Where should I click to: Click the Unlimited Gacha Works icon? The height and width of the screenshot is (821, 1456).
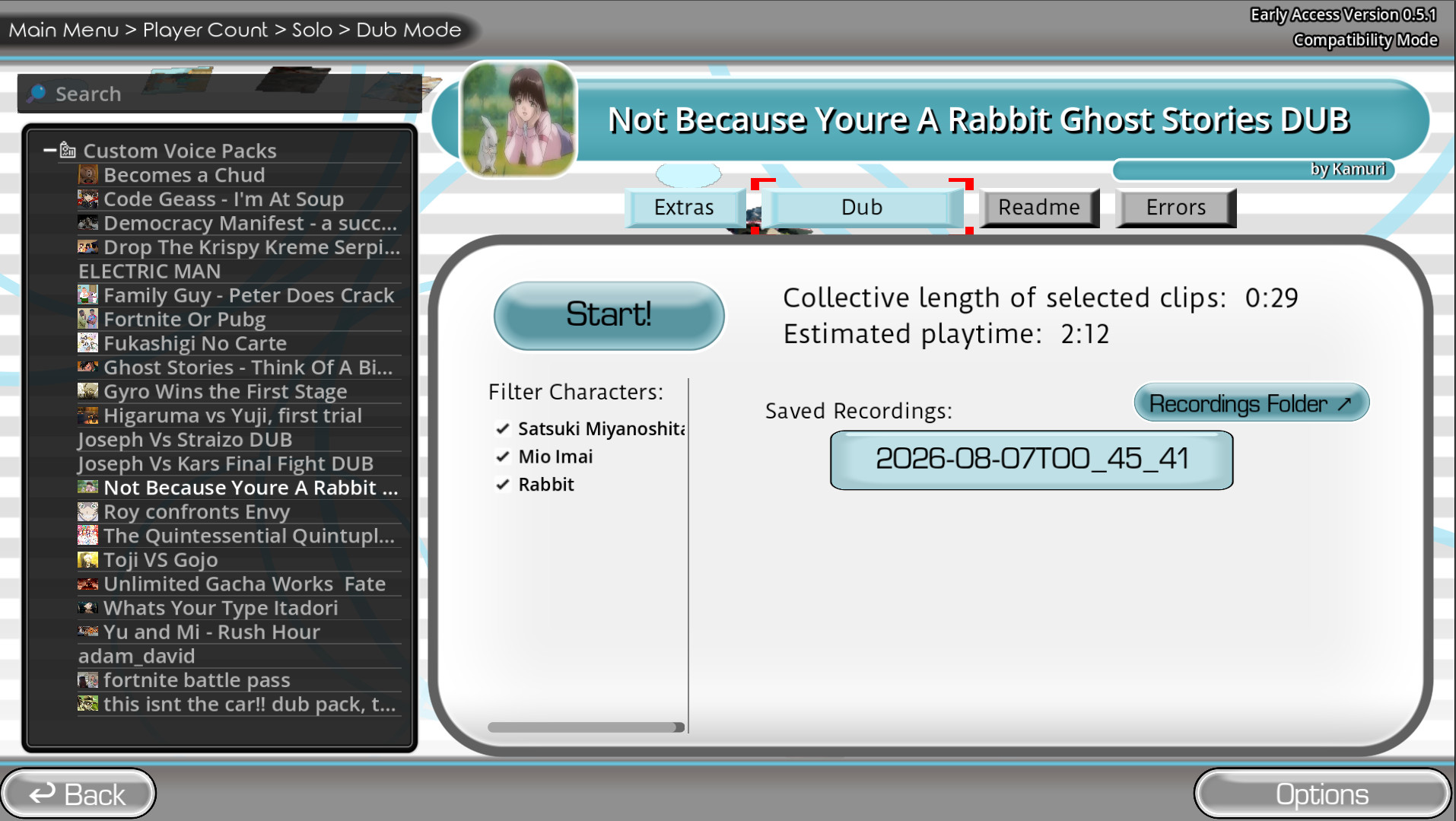(87, 584)
